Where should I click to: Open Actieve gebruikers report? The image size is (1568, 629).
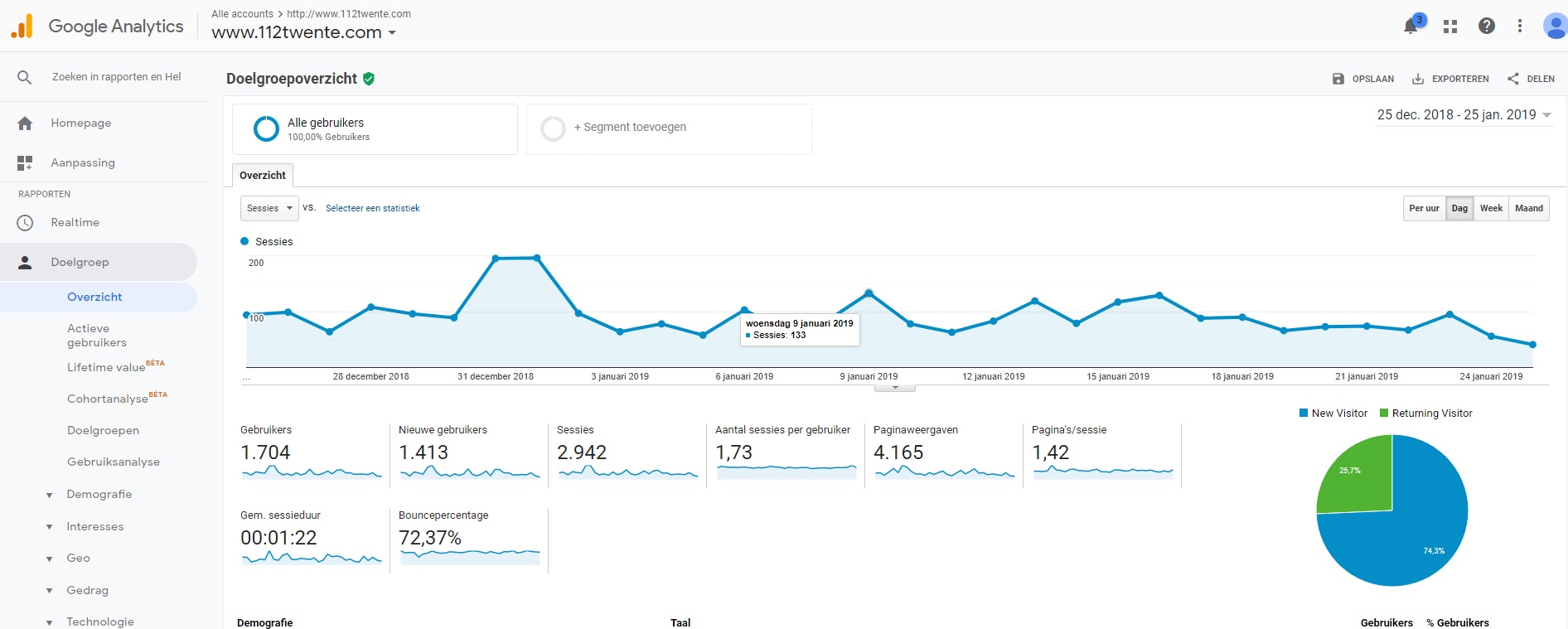(97, 336)
